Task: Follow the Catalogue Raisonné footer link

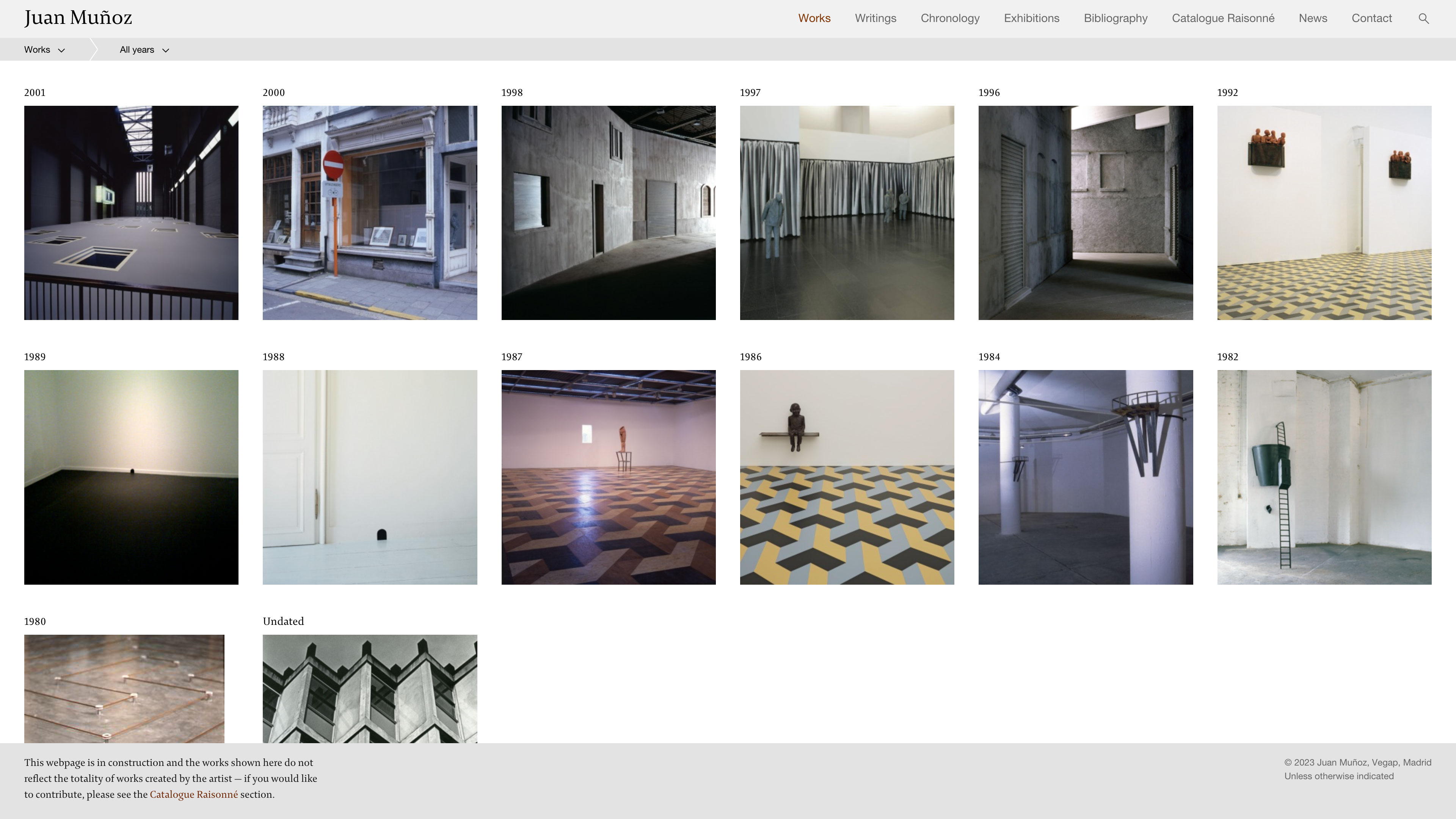Action: pos(193,794)
